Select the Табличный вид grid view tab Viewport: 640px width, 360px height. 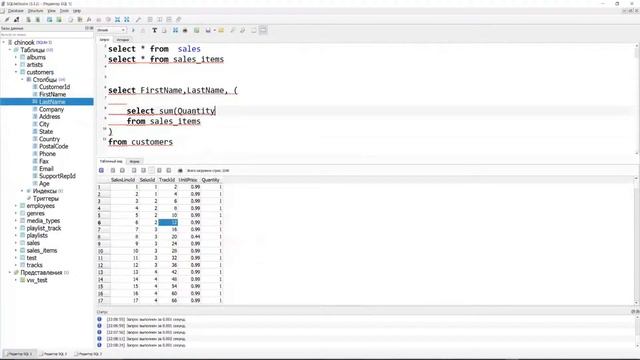[x=111, y=161]
